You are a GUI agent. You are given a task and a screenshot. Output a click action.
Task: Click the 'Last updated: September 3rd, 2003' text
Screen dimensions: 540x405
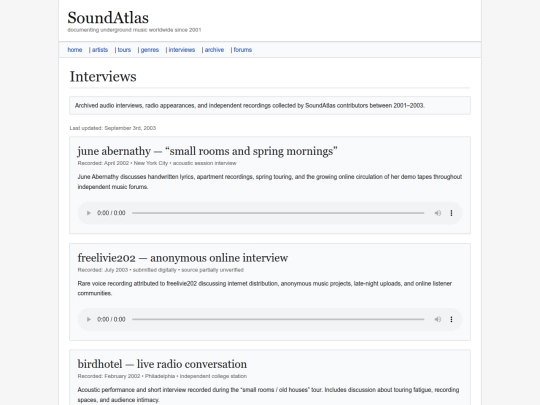click(113, 128)
